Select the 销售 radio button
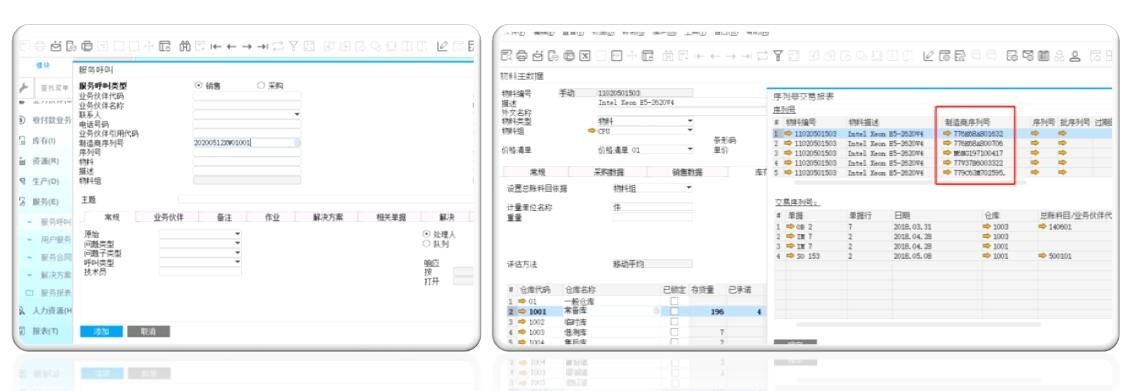1129x391 pixels. pyautogui.click(x=199, y=86)
